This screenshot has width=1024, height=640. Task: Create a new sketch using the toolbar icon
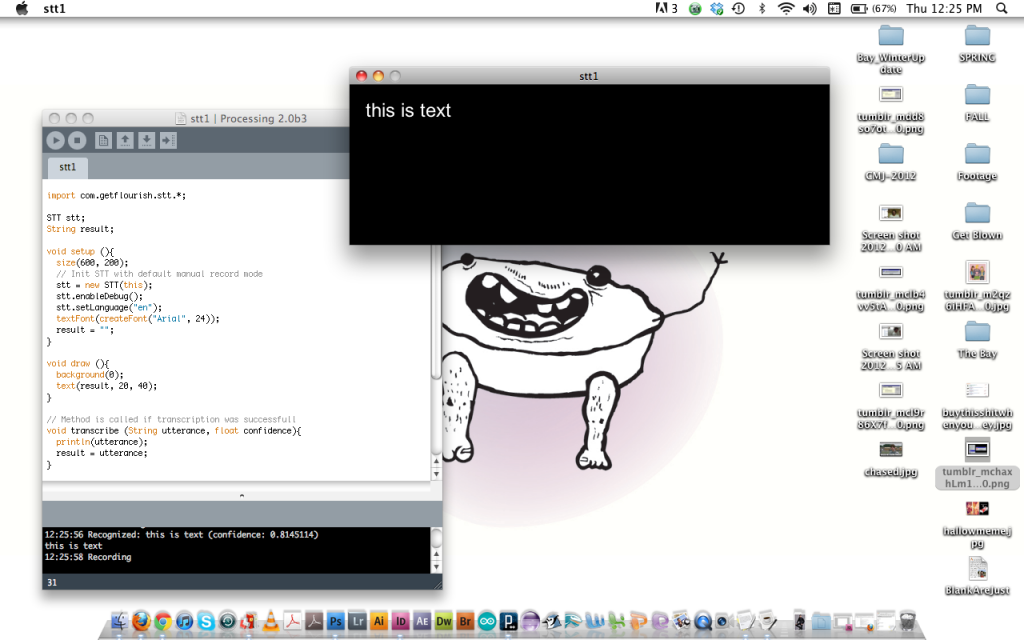coord(103,140)
